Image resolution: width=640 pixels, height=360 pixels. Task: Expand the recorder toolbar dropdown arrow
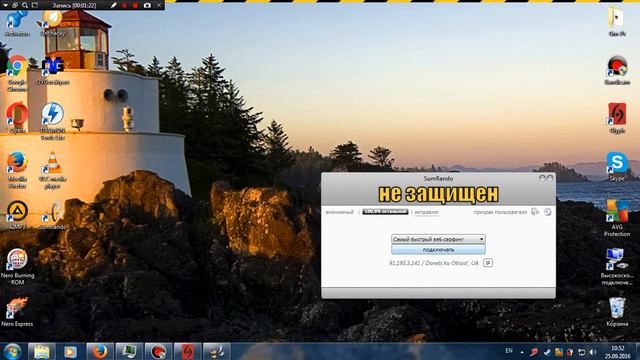[5, 5]
